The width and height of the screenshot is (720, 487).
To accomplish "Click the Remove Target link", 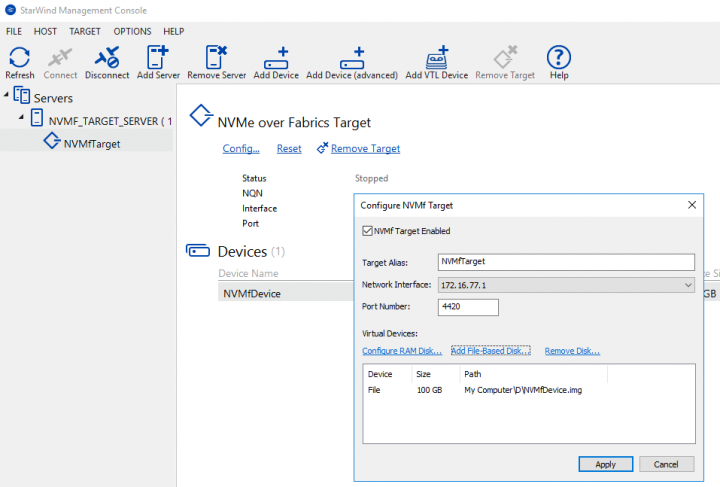I will coord(366,148).
